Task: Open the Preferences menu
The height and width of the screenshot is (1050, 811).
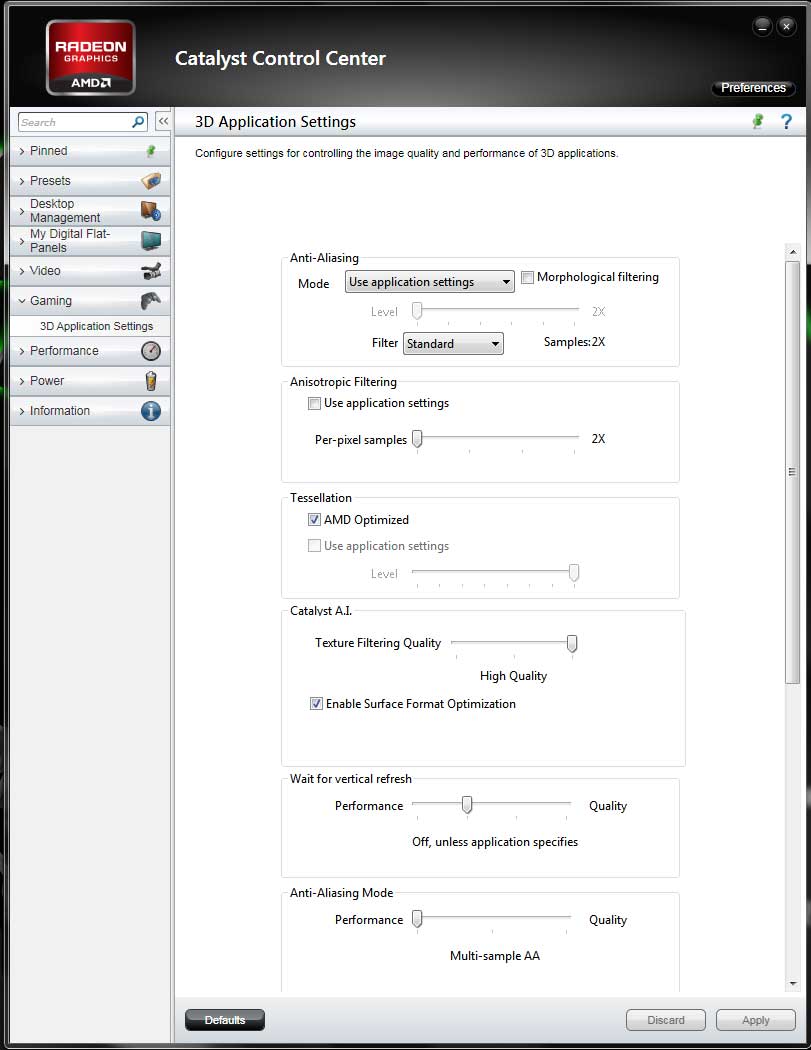Action: point(753,88)
